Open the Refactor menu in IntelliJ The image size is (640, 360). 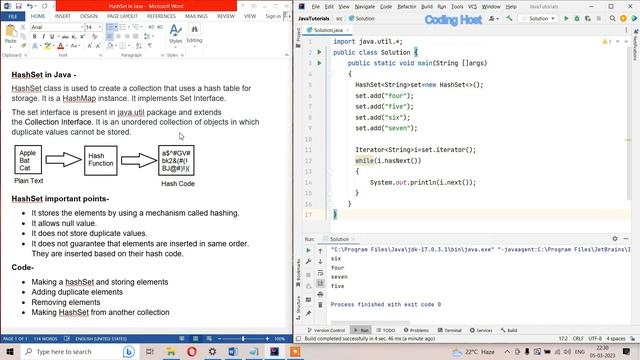(407, 7)
